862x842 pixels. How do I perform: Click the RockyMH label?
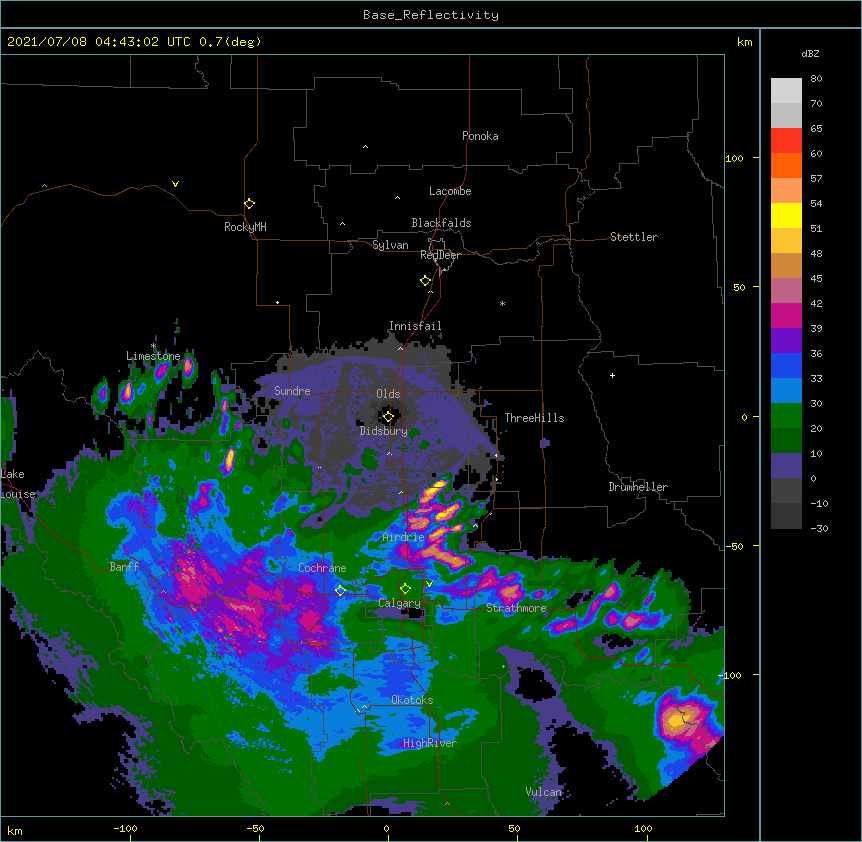point(245,227)
